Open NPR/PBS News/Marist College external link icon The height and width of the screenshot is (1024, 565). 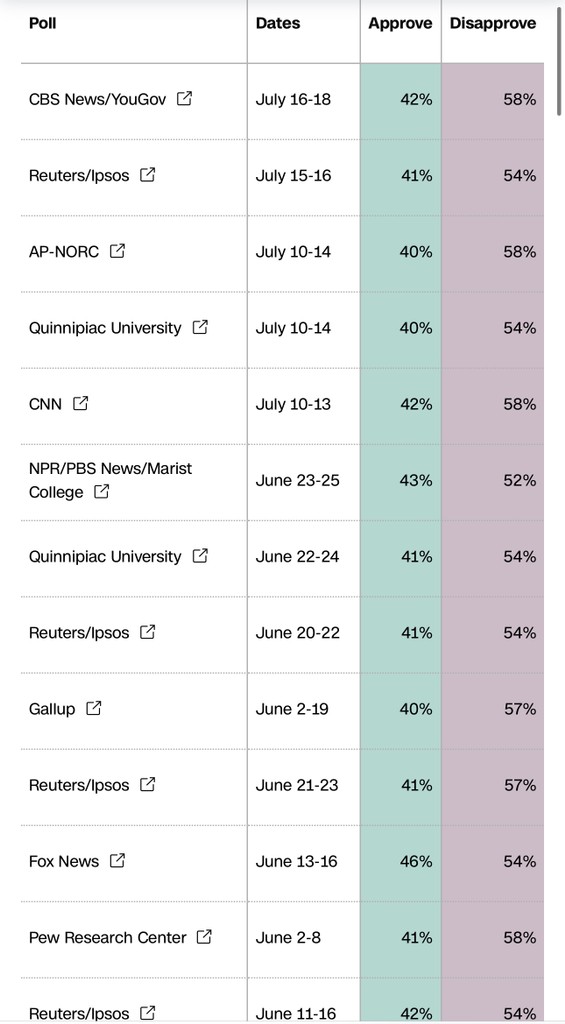tap(101, 491)
